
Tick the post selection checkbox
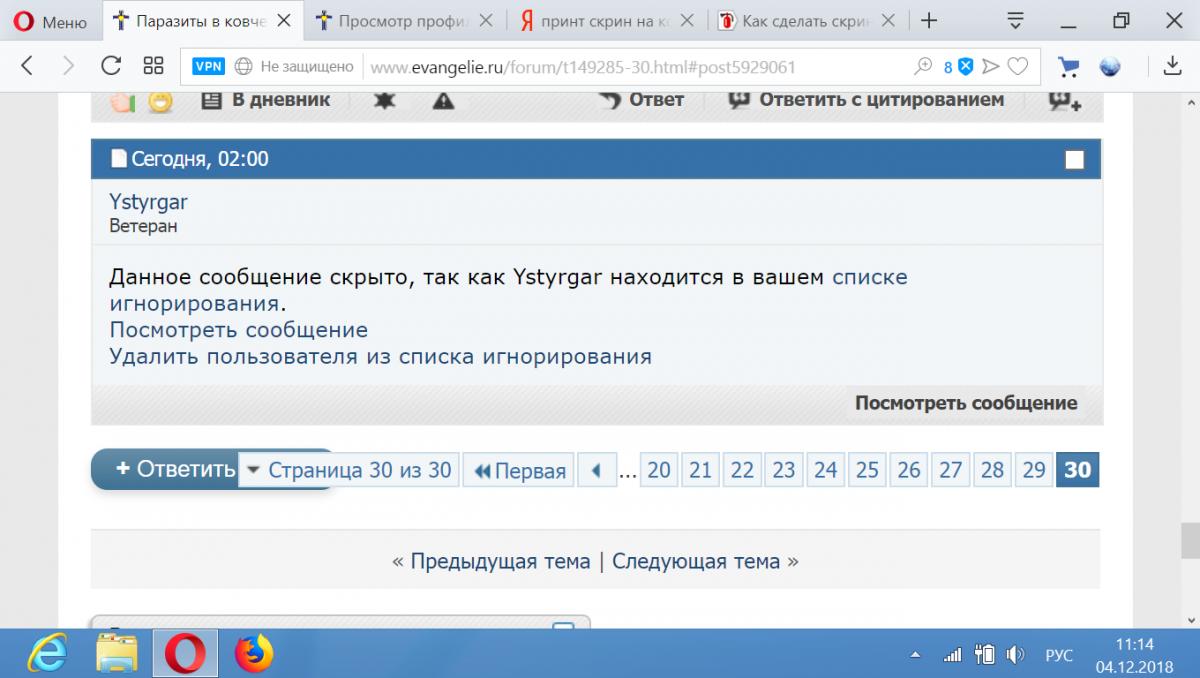(1074, 159)
